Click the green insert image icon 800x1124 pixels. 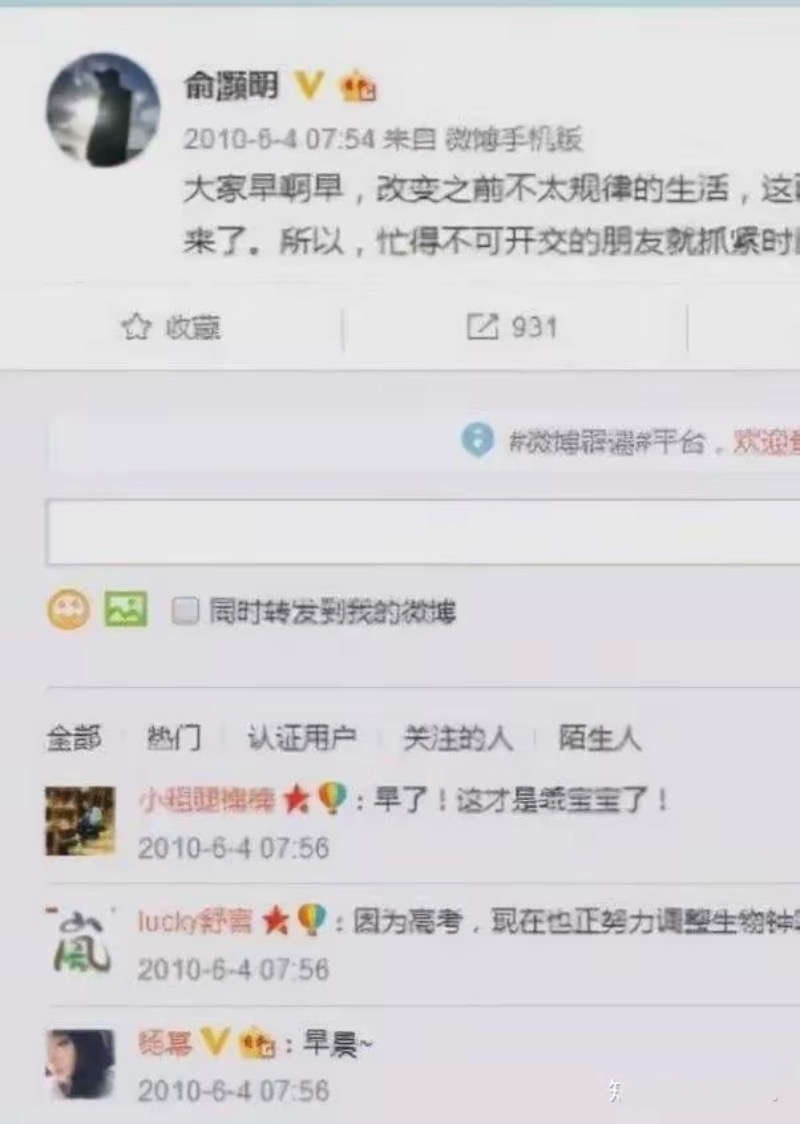click(126, 609)
